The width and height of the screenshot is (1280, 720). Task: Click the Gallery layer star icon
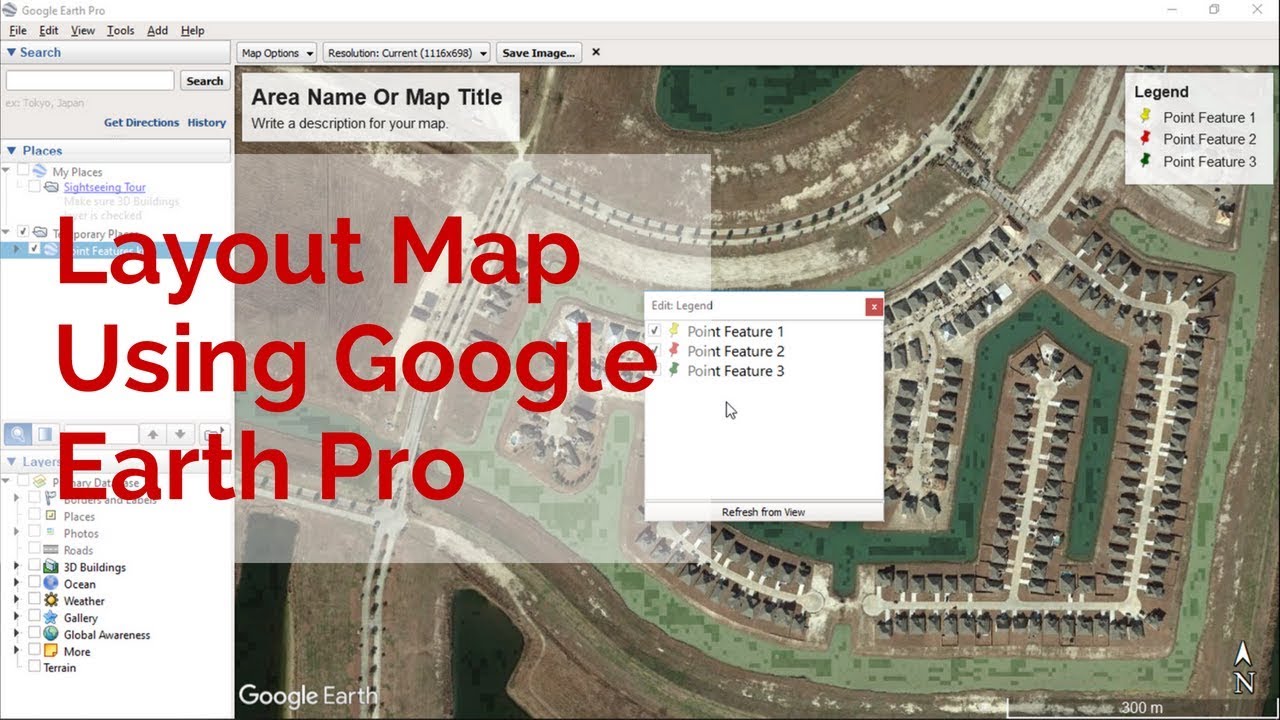click(x=51, y=618)
